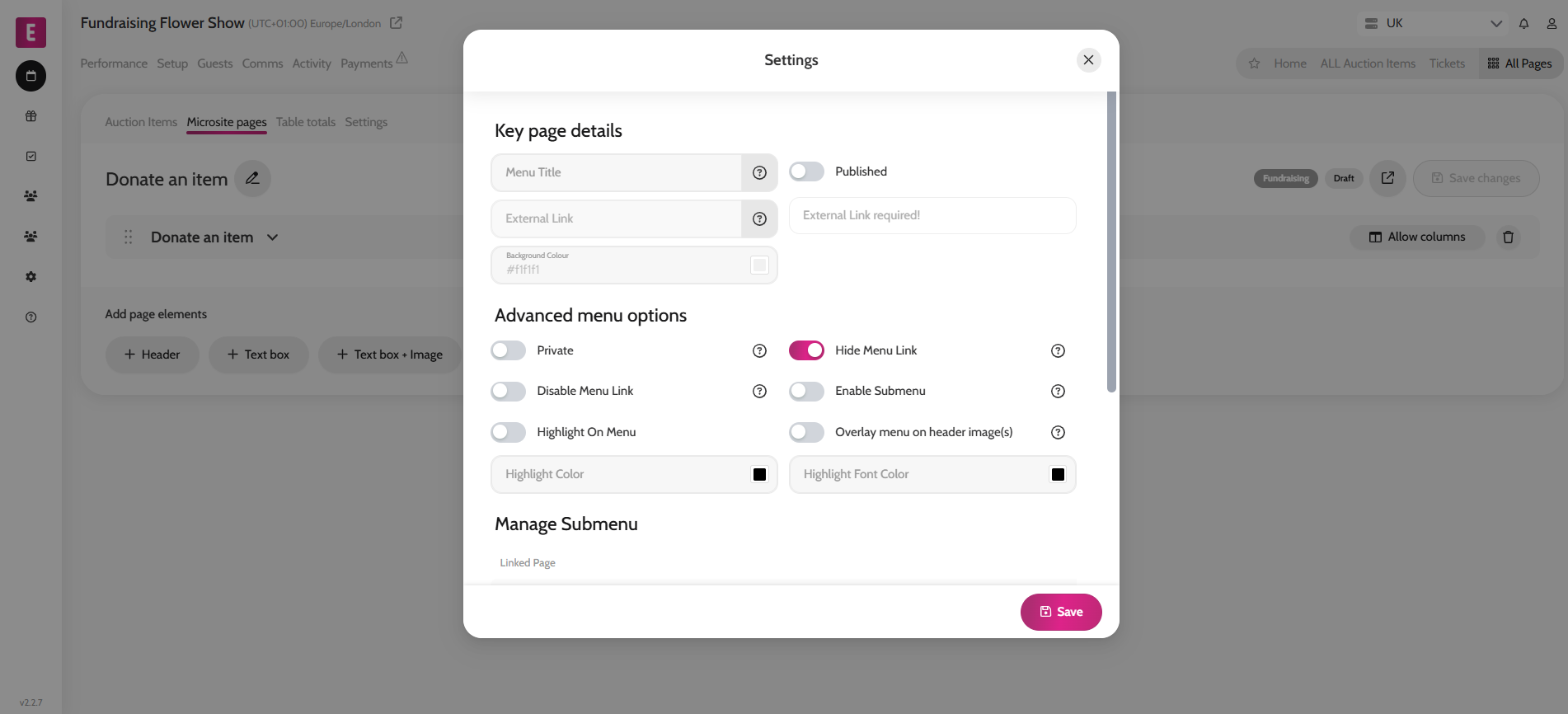Click the External Link help icon
Viewport: 1568px width, 714px height.
click(x=759, y=218)
